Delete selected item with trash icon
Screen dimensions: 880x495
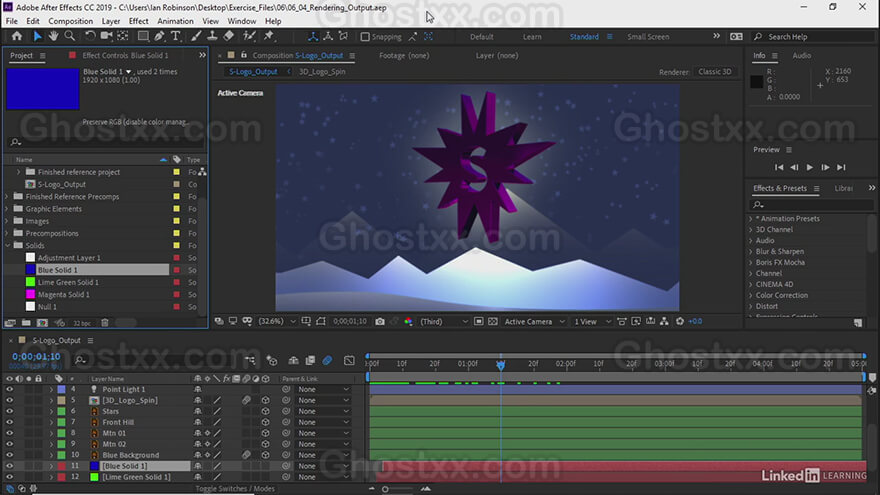(x=104, y=323)
